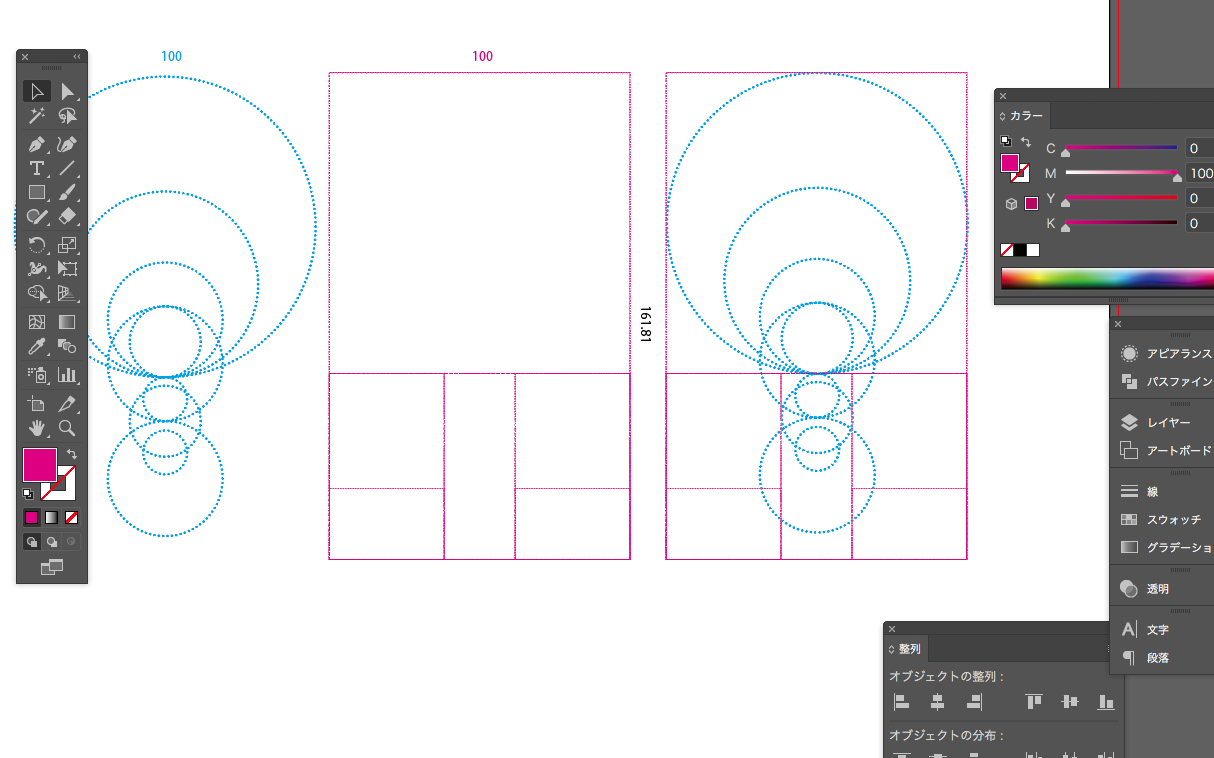1214x758 pixels.
Task: Choose the Direct Selection white arrow tool
Action: pyautogui.click(x=67, y=92)
